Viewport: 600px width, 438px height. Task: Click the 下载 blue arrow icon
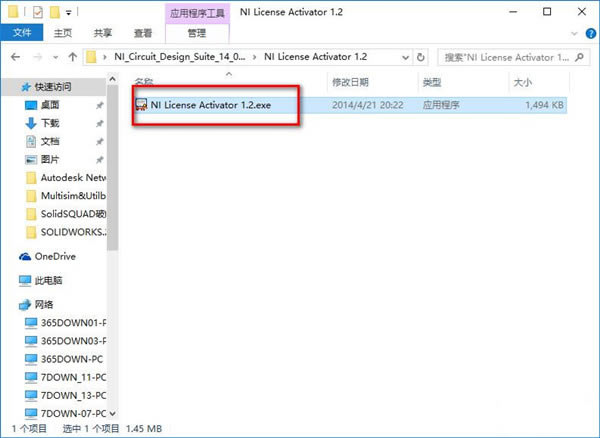(31, 123)
